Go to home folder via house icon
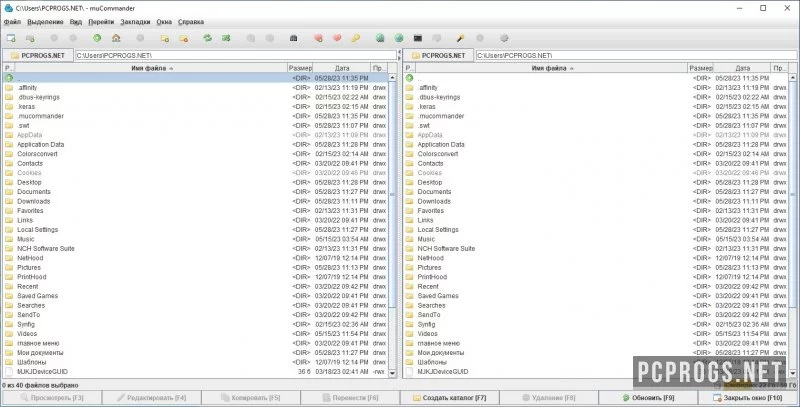Viewport: 800px width, 407px height. (x=116, y=38)
